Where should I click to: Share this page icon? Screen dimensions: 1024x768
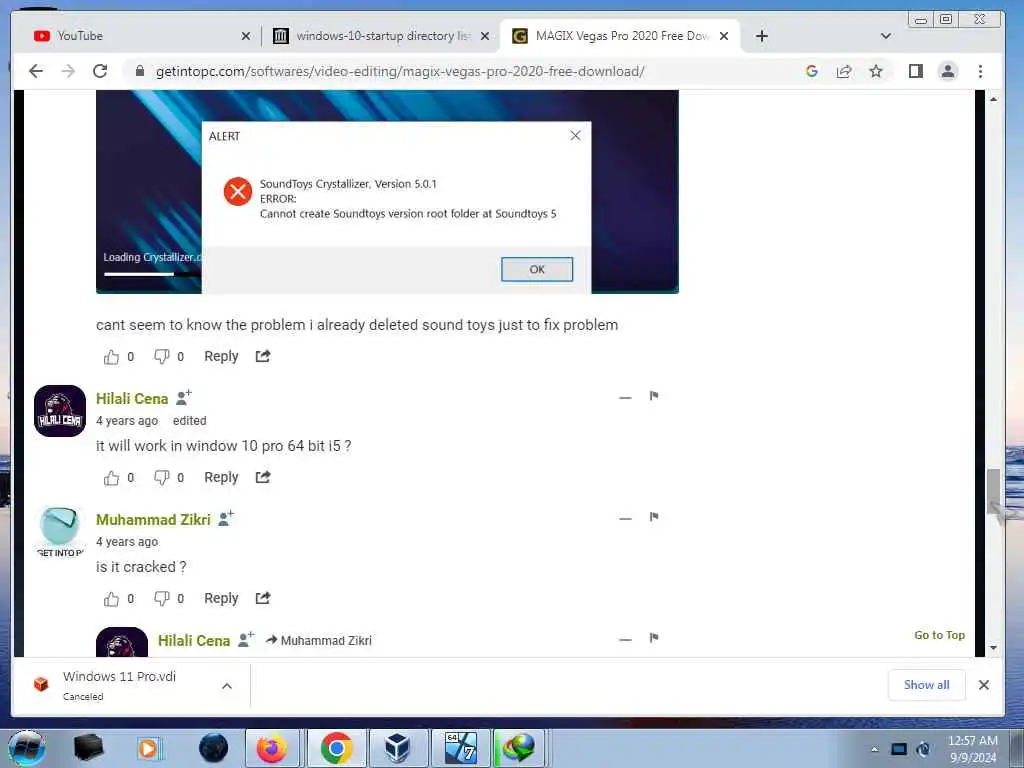click(844, 71)
